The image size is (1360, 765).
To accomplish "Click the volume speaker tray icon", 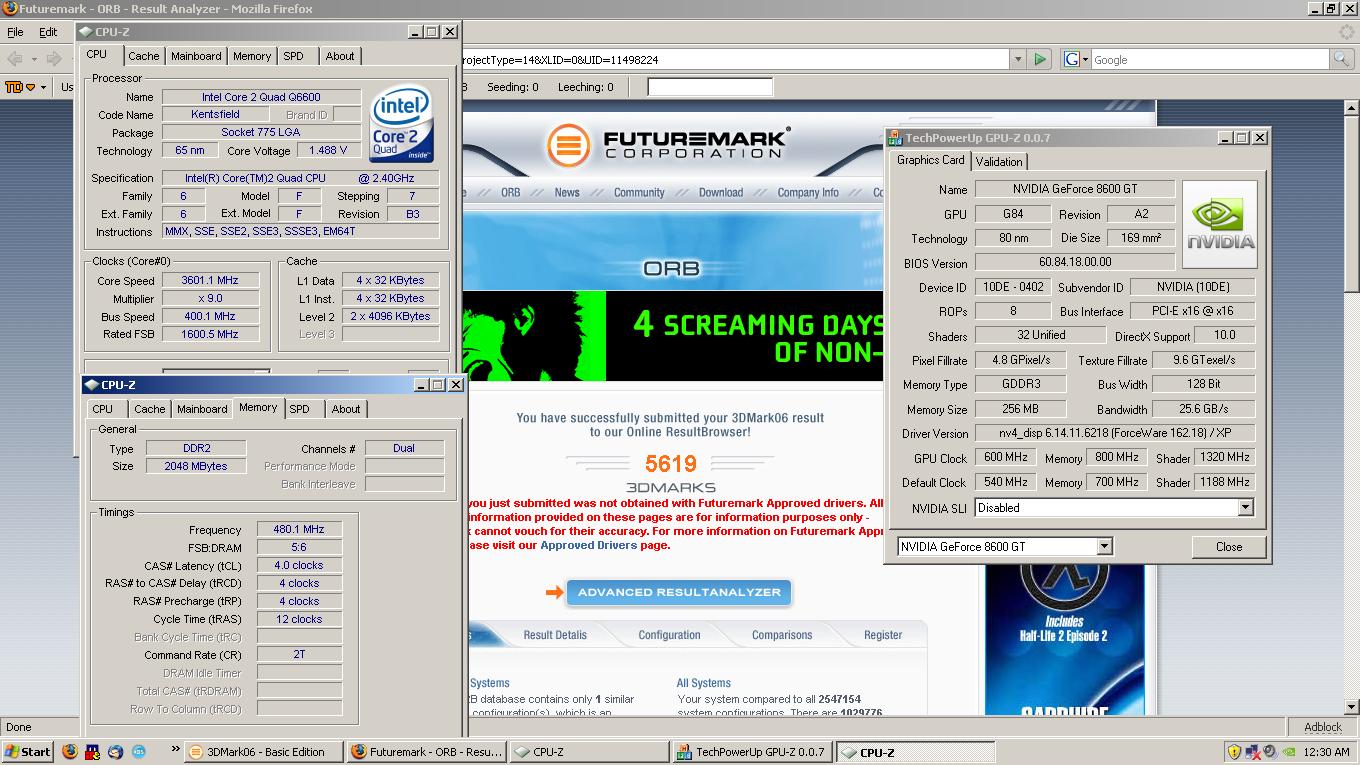I will pos(1270,752).
